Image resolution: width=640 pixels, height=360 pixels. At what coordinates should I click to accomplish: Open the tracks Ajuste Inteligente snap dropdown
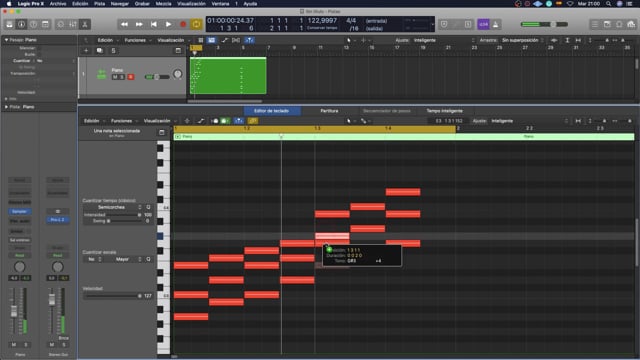[444, 40]
